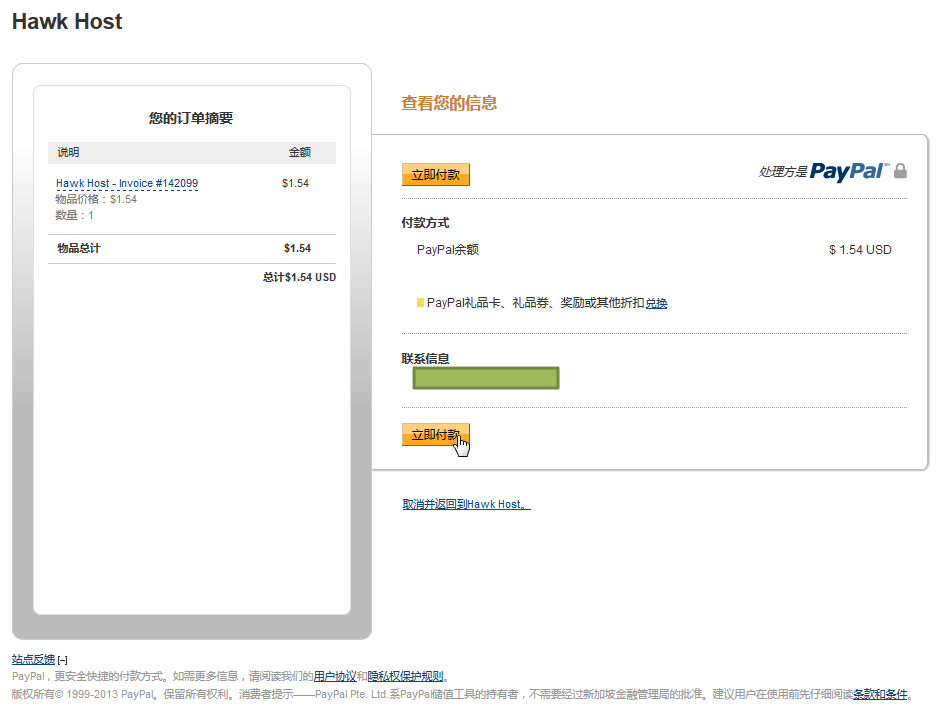Open the 隐私权保护规则 privacy policy link
The image size is (950, 718).
point(405,676)
